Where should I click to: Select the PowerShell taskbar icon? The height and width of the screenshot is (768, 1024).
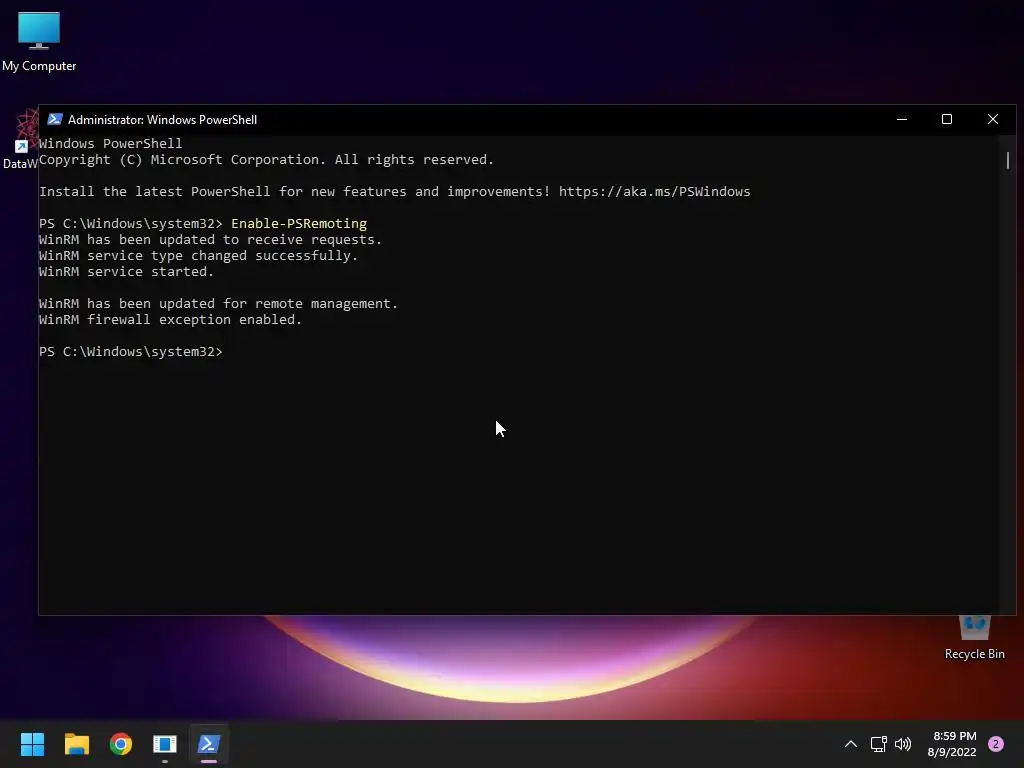tap(209, 744)
